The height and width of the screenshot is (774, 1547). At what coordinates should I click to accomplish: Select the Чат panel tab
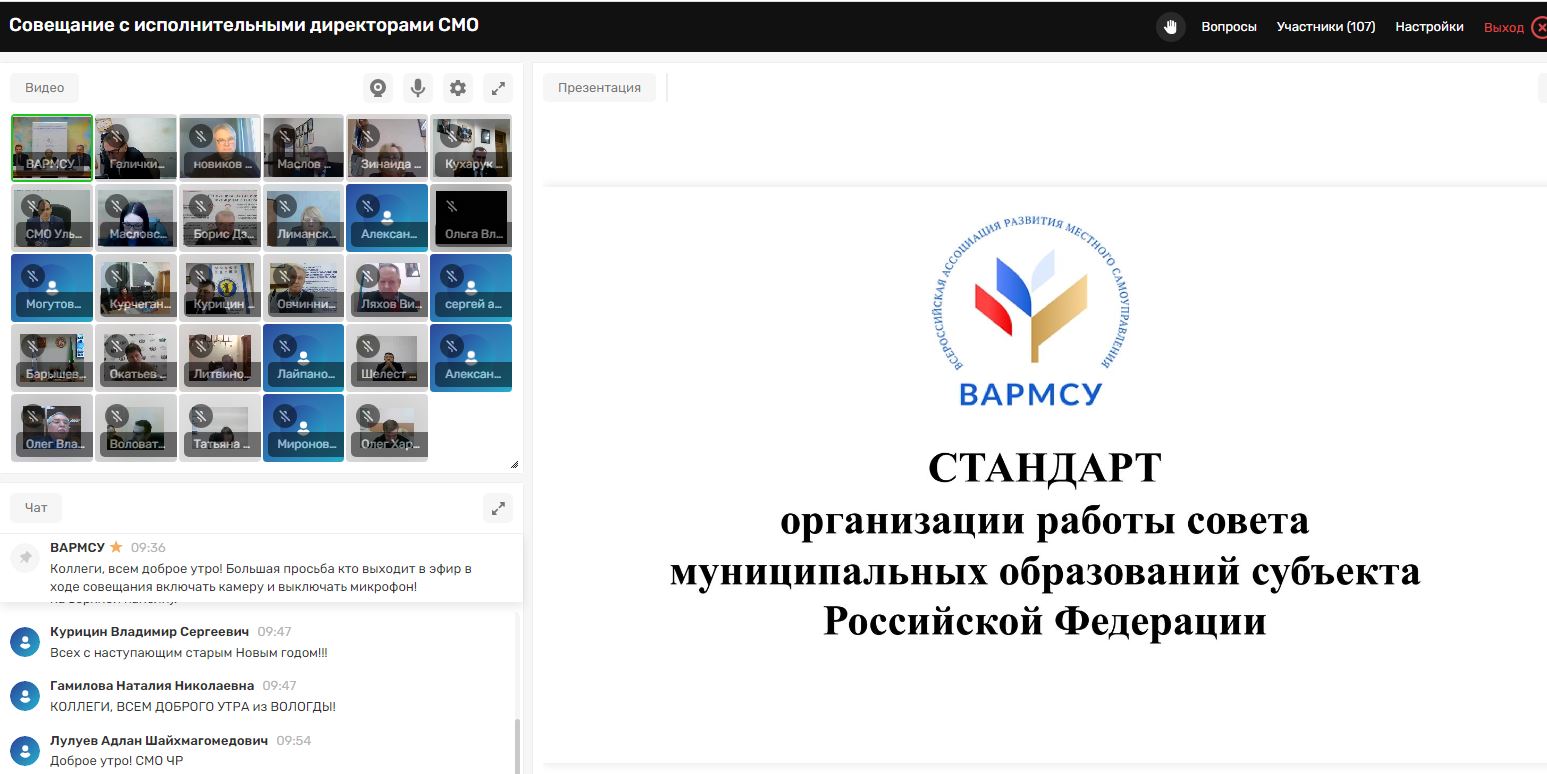click(x=36, y=508)
